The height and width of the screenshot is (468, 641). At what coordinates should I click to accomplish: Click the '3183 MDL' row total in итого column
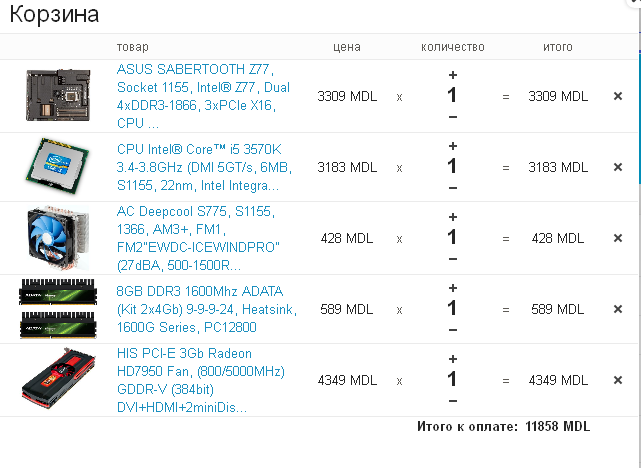pyautogui.click(x=558, y=167)
